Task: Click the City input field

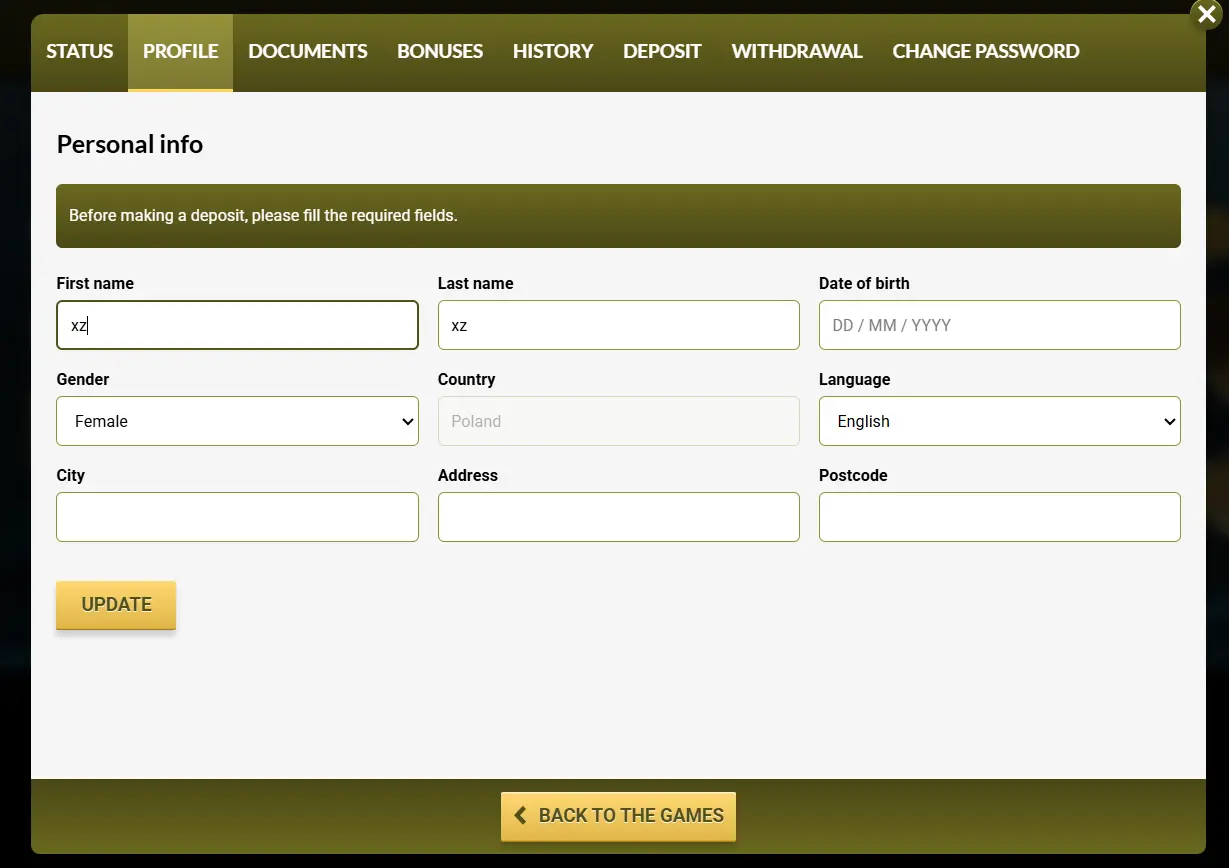Action: pyautogui.click(x=237, y=517)
